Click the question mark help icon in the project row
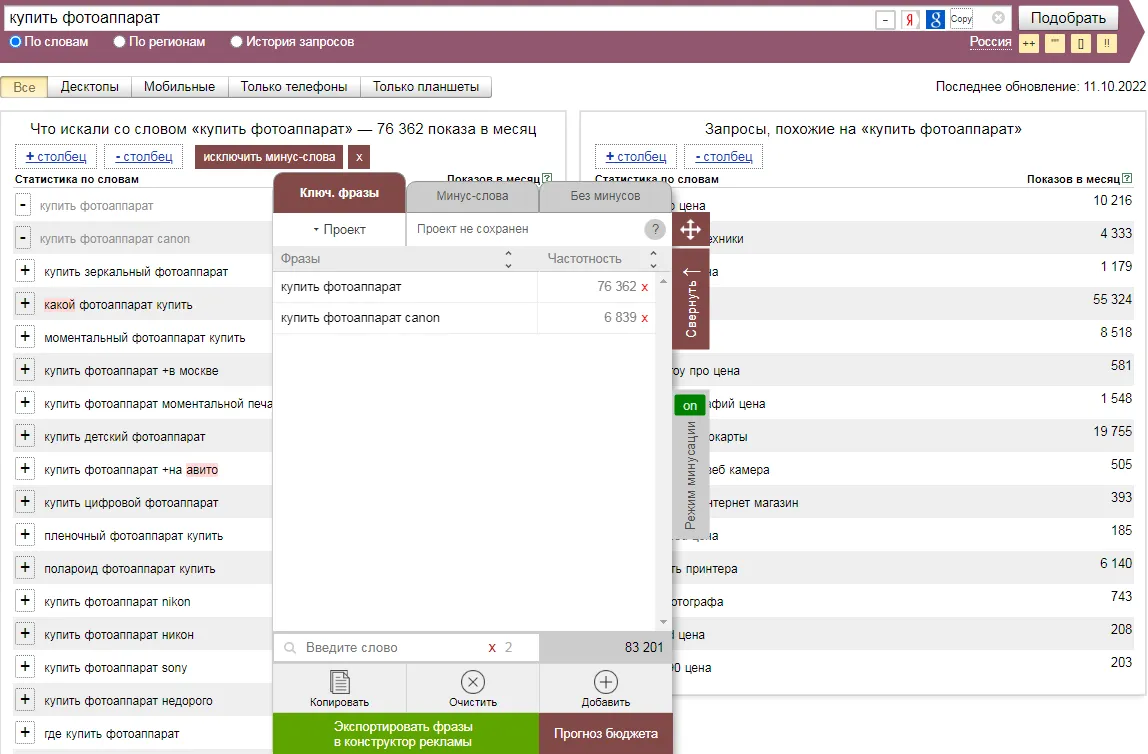Image resolution: width=1148 pixels, height=754 pixels. click(x=655, y=229)
